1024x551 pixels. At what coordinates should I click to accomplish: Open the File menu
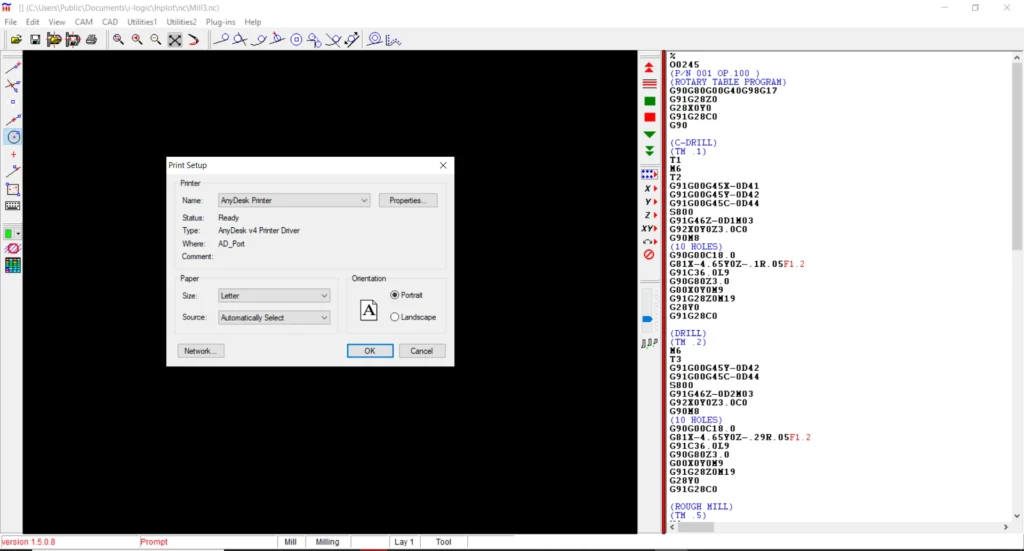[10, 22]
